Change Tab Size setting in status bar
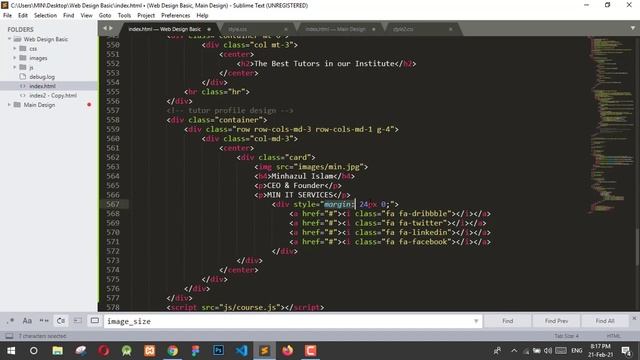The image size is (640, 360). click(566, 336)
